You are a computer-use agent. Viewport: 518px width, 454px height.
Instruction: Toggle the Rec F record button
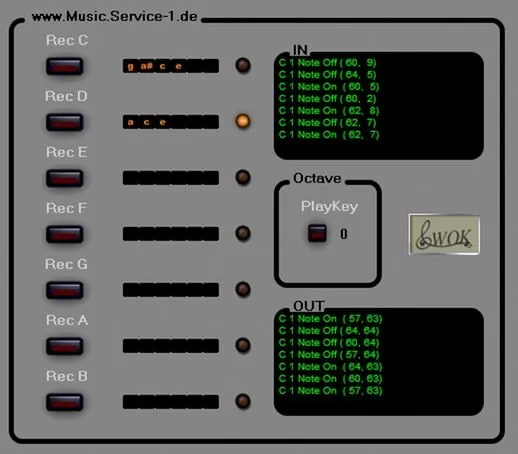click(x=64, y=234)
